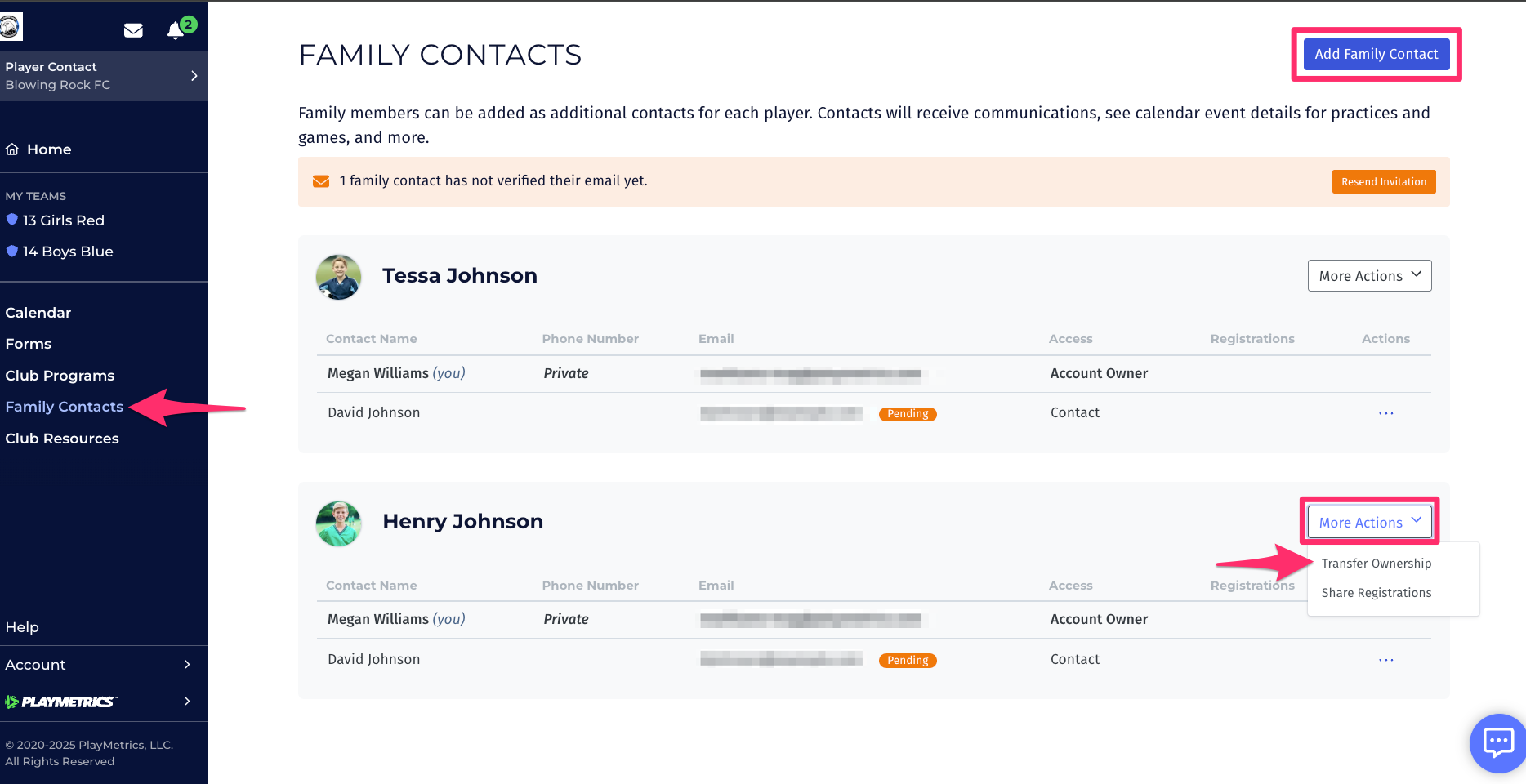This screenshot has height=784, width=1526.
Task: Open the mail envelope icon in sidebar
Action: pos(133,30)
